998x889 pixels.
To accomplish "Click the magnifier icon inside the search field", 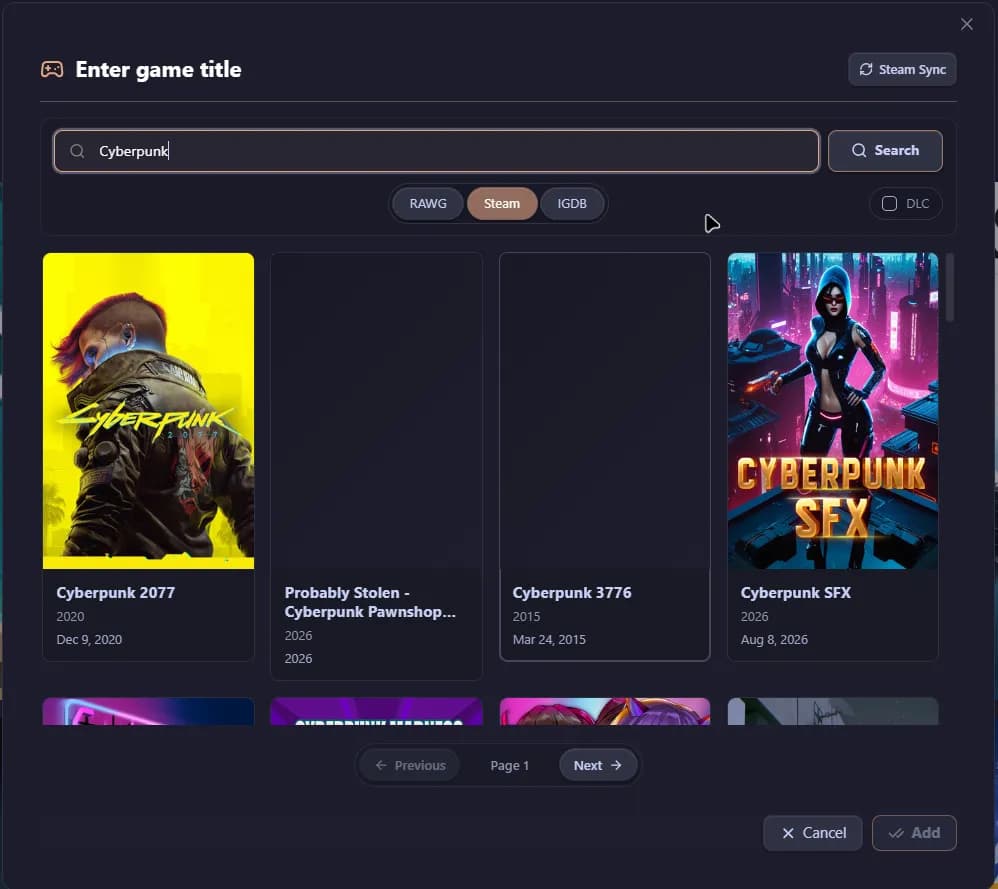I will click(77, 151).
